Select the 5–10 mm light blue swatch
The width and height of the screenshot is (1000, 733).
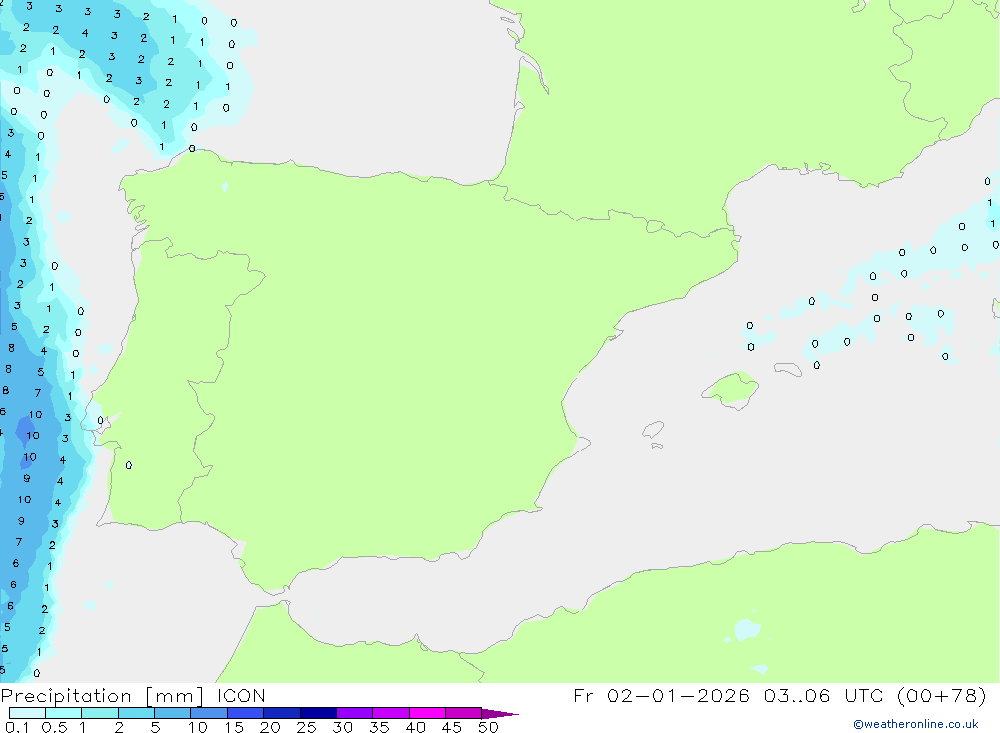[173, 713]
